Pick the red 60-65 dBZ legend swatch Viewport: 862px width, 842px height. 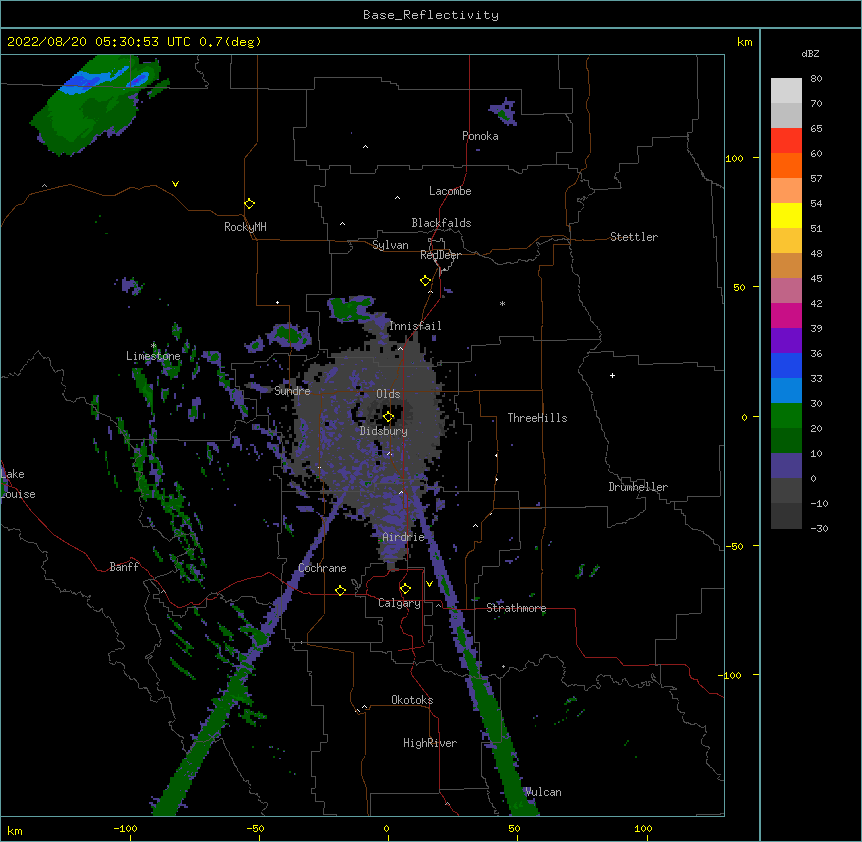(x=786, y=140)
